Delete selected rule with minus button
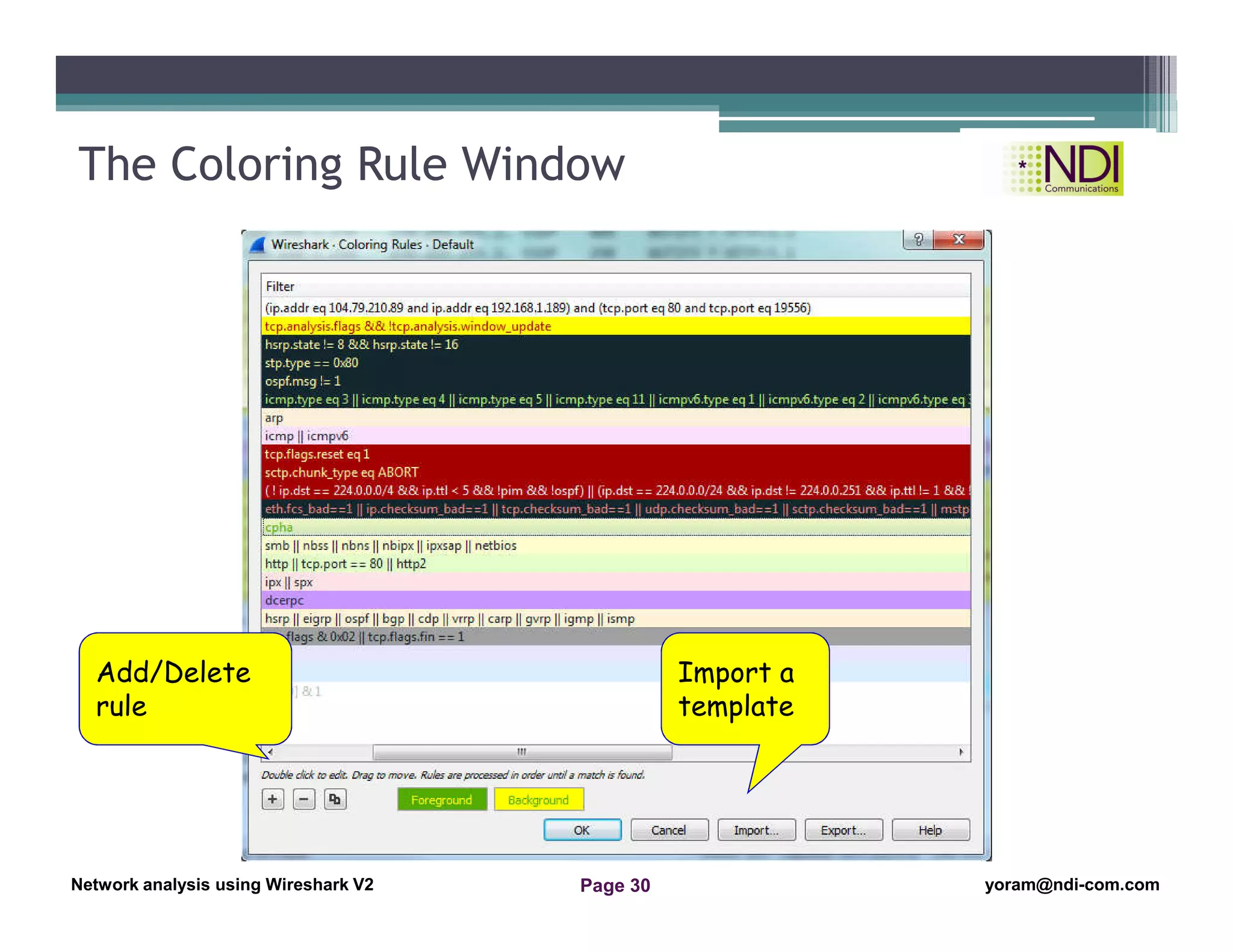The height and width of the screenshot is (952, 1233). point(304,799)
